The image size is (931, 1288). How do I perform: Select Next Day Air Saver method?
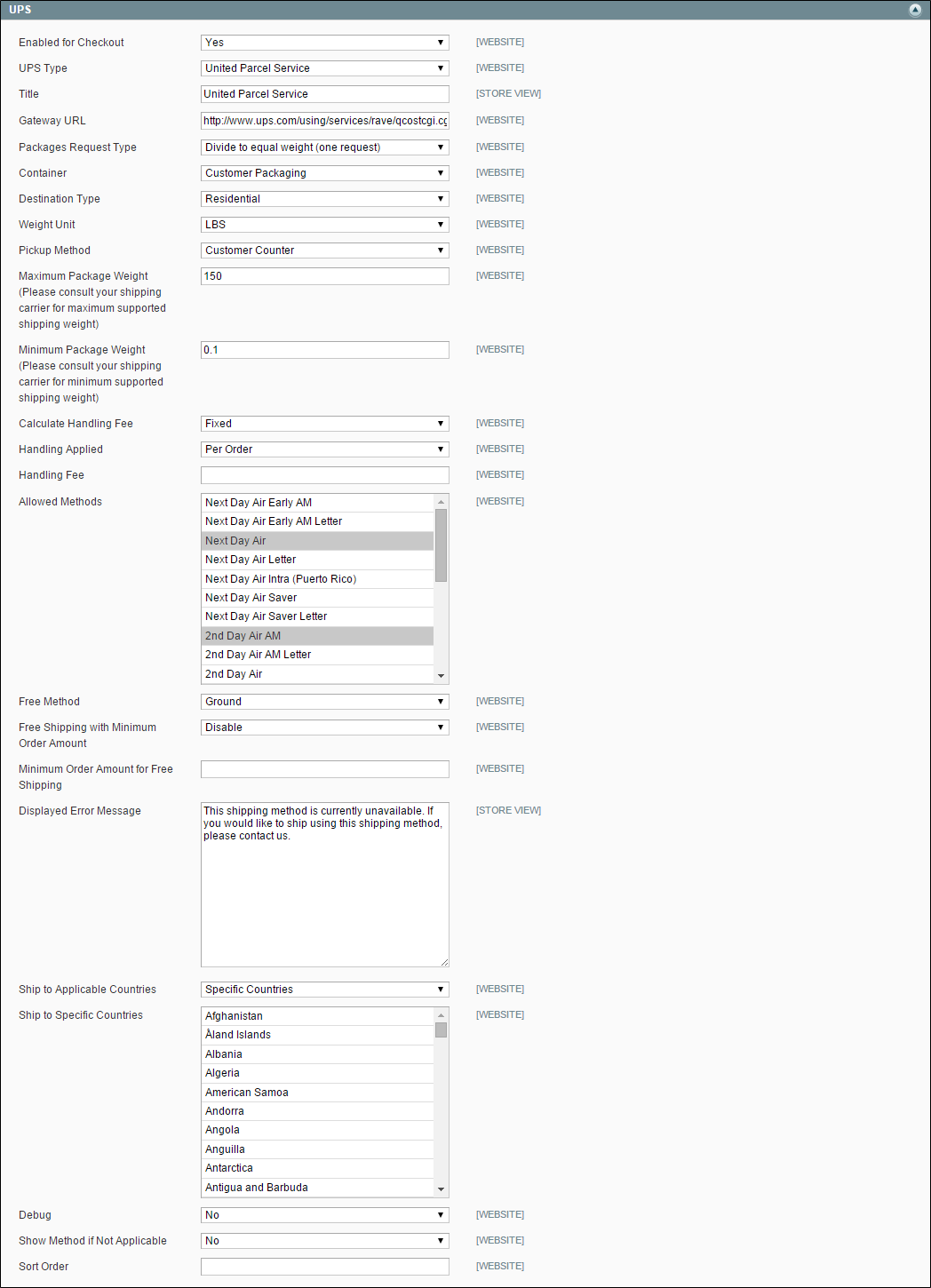click(x=318, y=598)
